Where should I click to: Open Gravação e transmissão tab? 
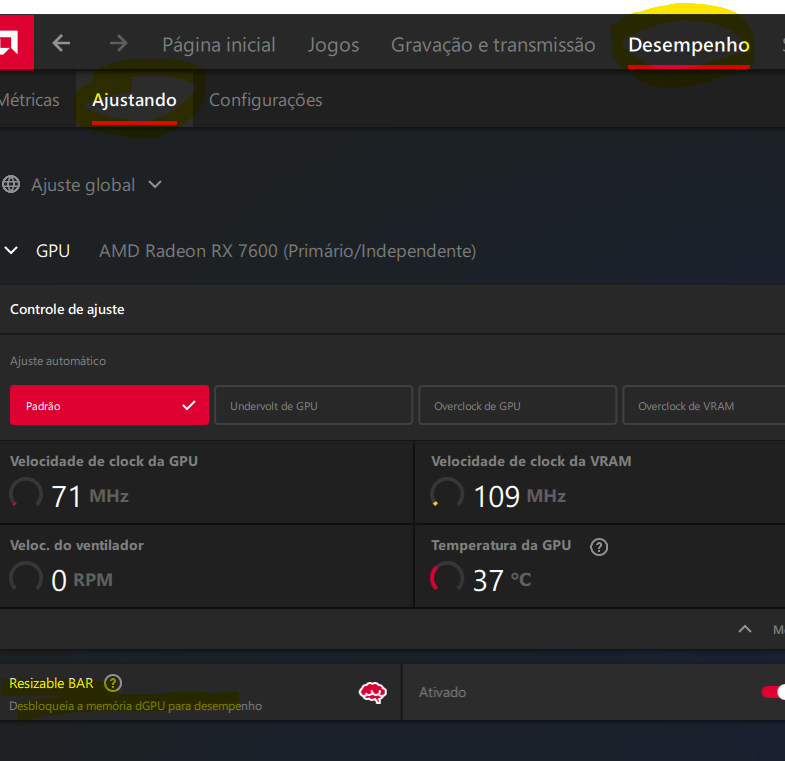tap(493, 45)
